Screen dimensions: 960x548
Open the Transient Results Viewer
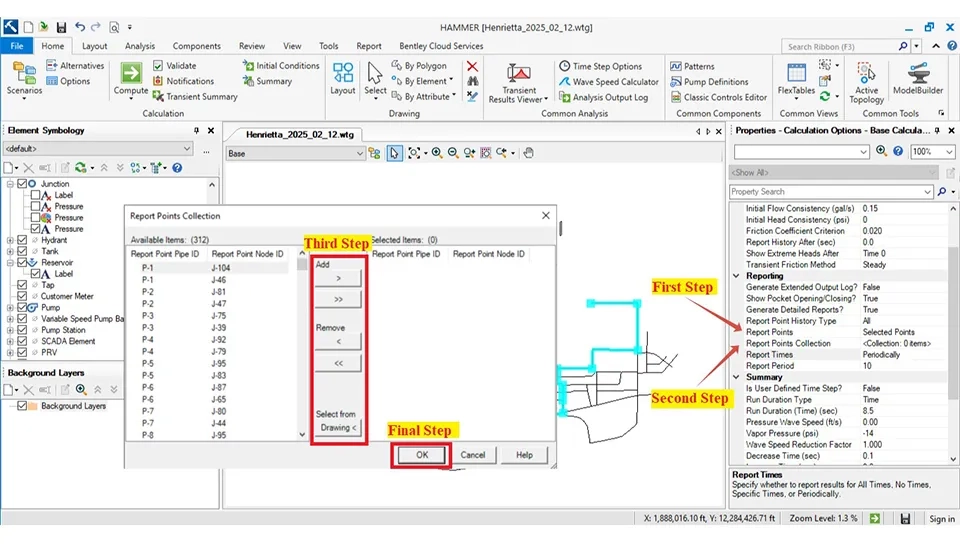518,78
